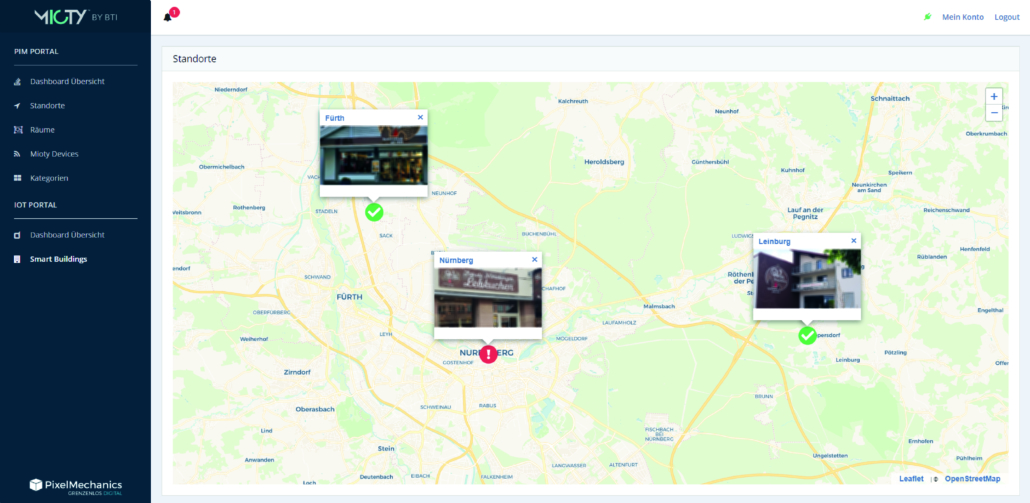
Task: Zoom out on the map
Action: click(x=993, y=113)
